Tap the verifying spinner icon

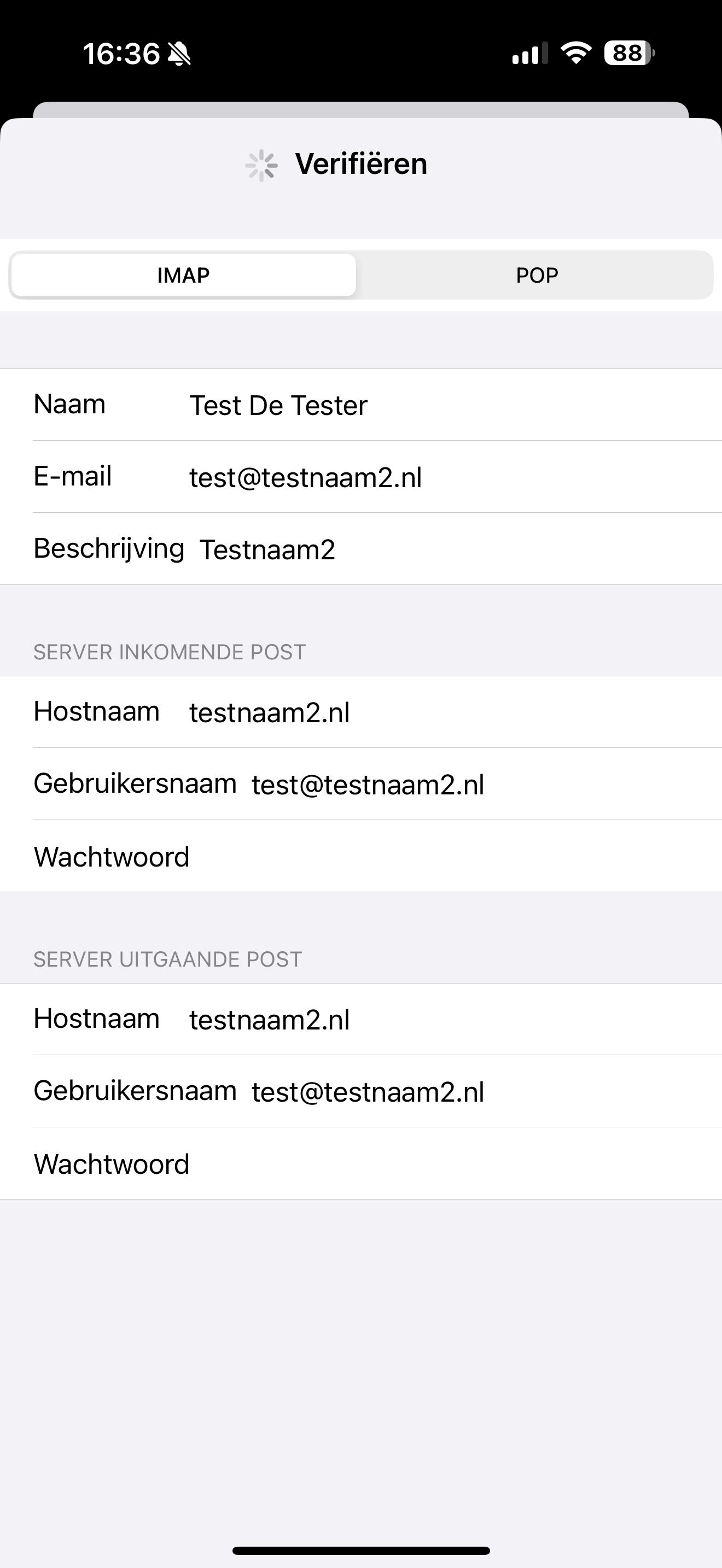coord(262,165)
